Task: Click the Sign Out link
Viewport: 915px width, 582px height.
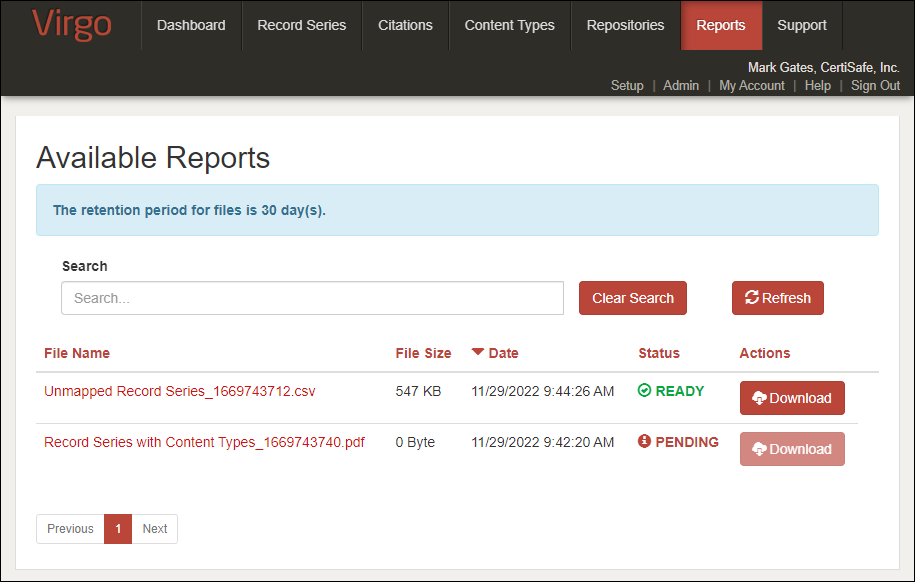Action: pos(875,85)
